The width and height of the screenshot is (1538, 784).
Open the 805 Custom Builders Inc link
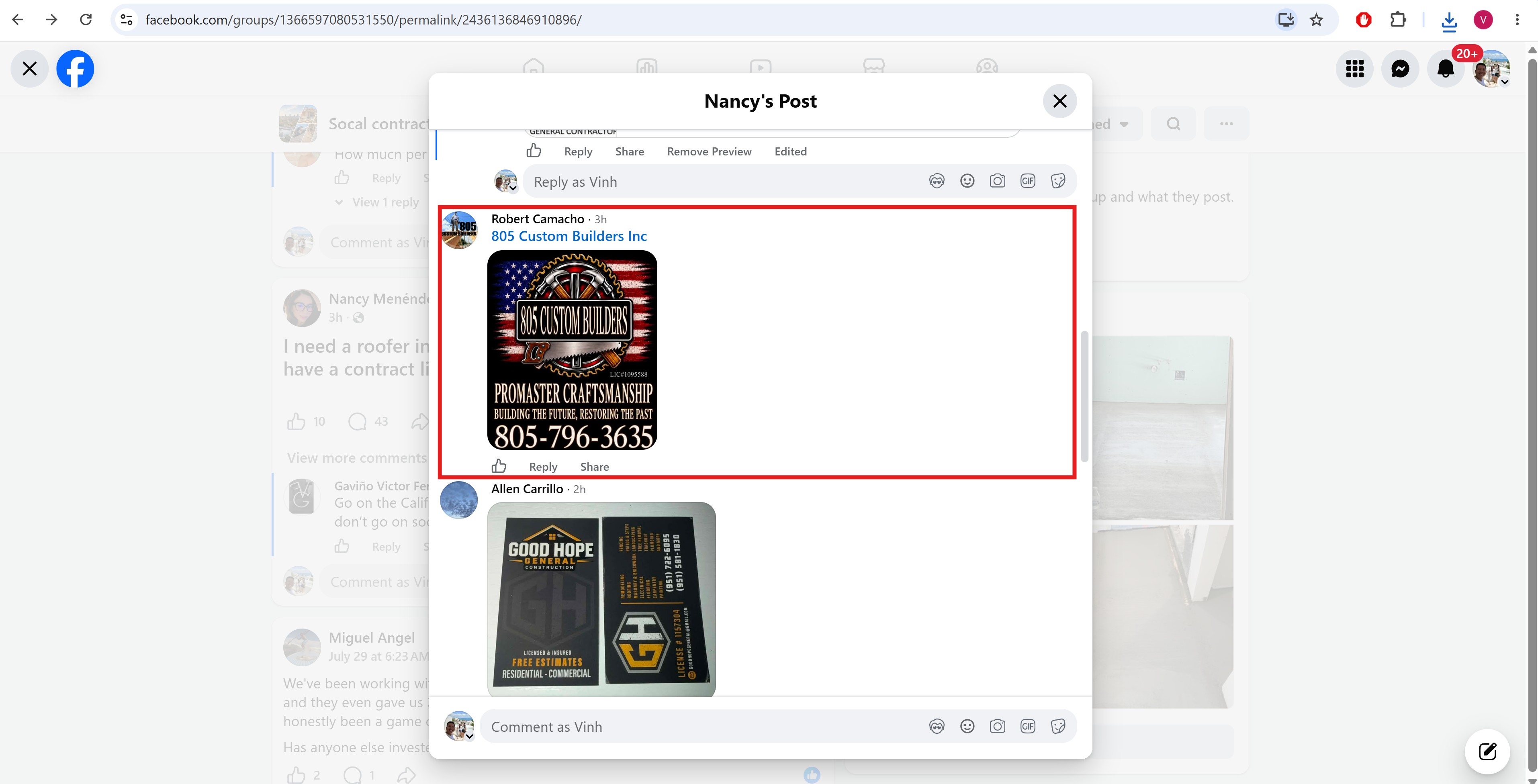569,236
